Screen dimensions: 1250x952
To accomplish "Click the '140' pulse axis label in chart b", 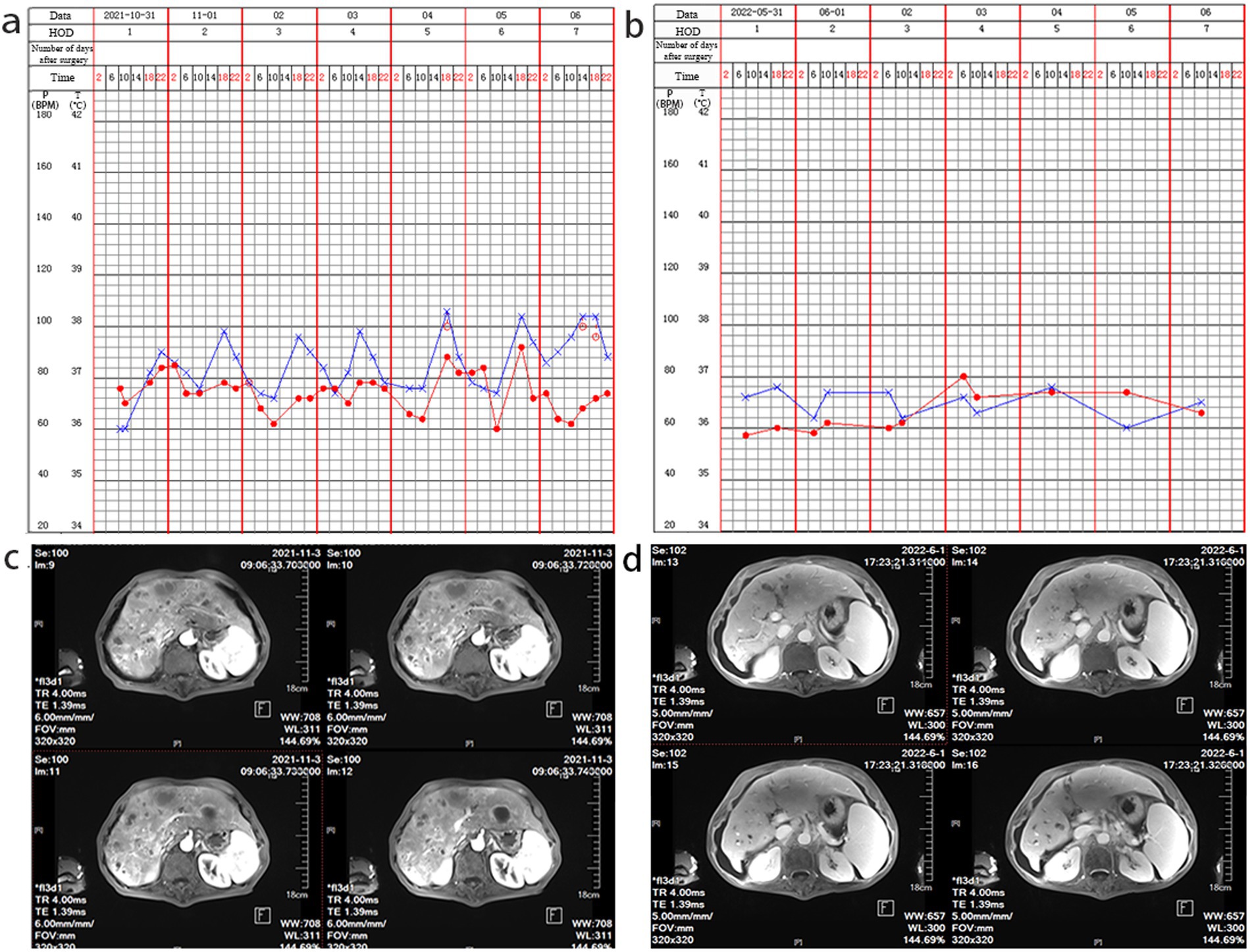I will click(x=670, y=215).
